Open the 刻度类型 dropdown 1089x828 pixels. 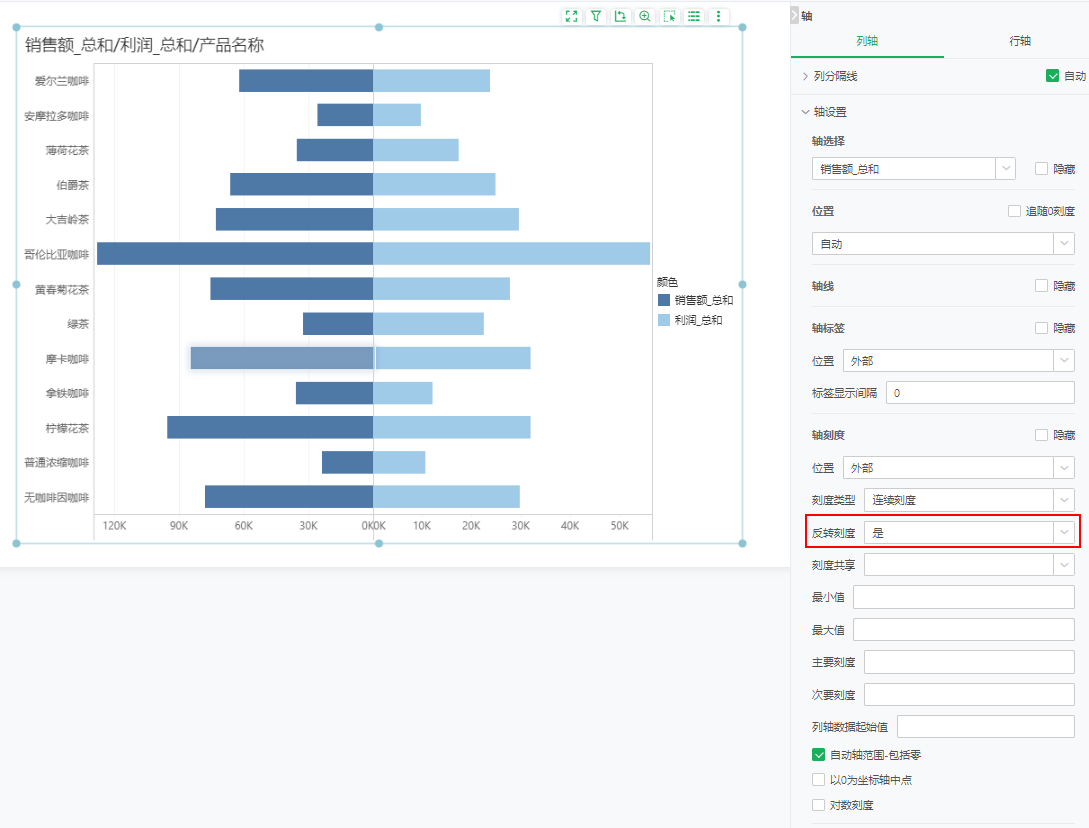coord(969,500)
